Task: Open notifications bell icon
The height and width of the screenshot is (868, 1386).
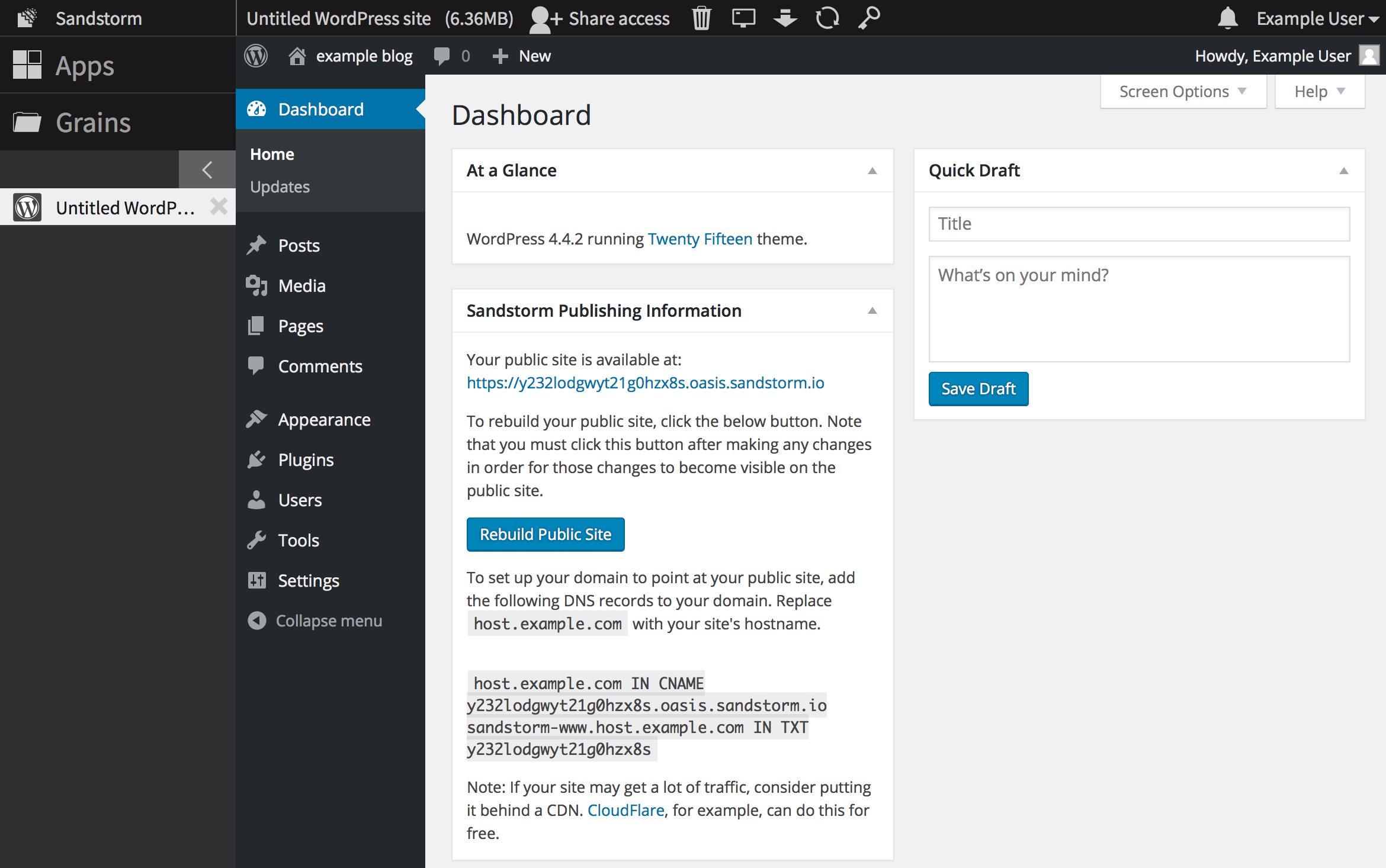Action: click(x=1228, y=18)
